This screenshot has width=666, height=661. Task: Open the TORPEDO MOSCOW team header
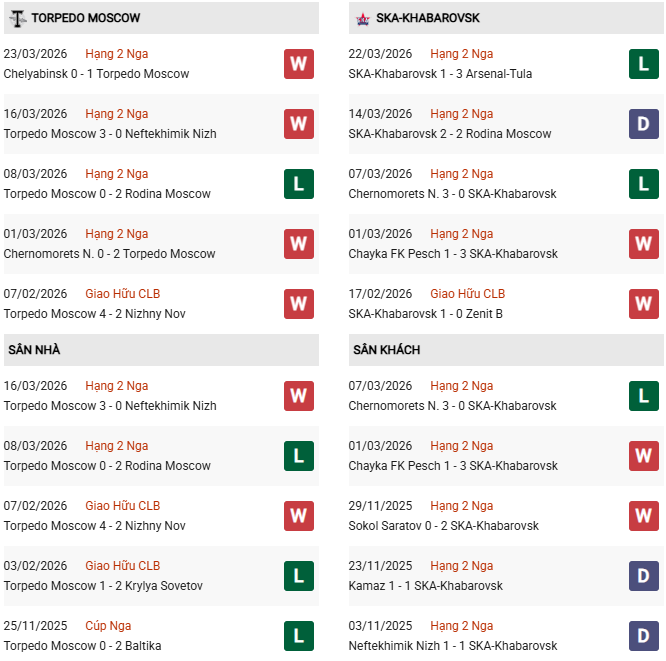point(86,18)
